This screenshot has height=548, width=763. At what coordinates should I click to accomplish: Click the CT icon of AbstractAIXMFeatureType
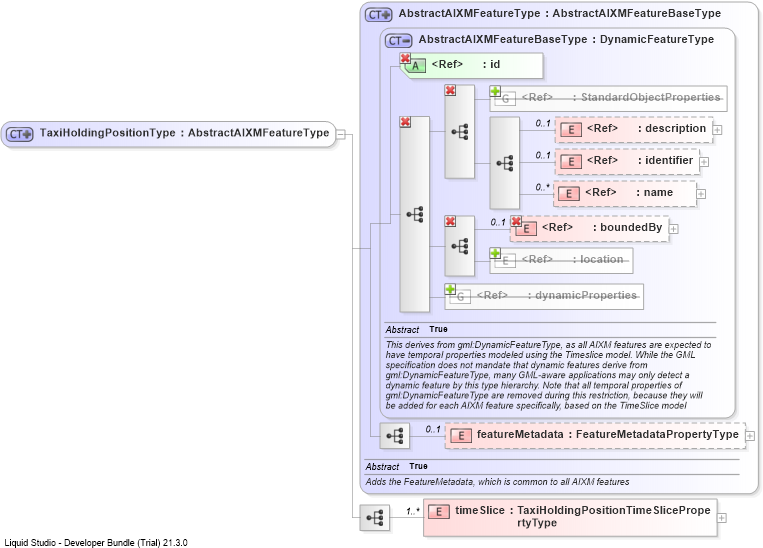(379, 15)
